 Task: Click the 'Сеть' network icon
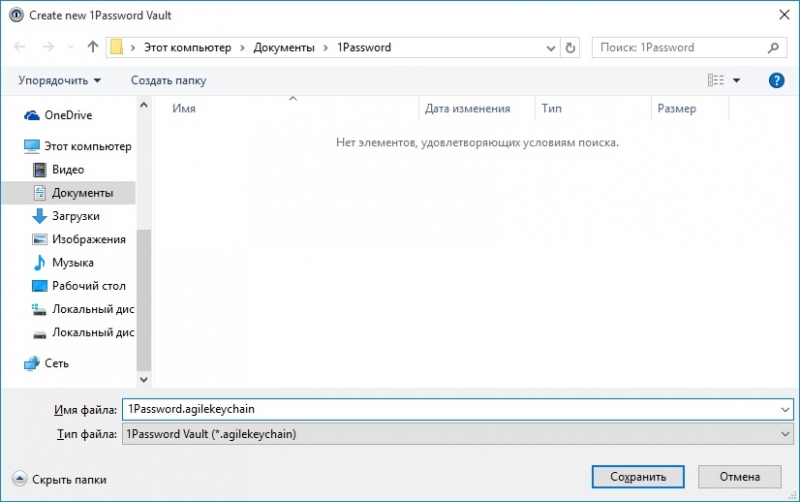click(32, 363)
